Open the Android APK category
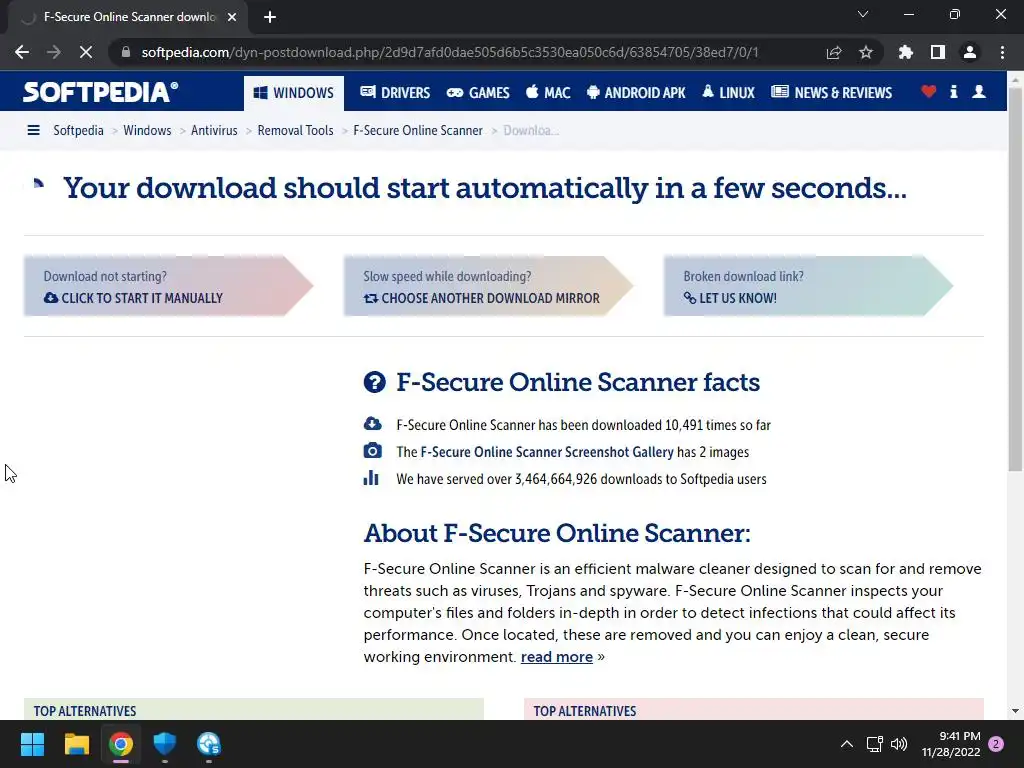This screenshot has width=1024, height=768. click(x=636, y=93)
